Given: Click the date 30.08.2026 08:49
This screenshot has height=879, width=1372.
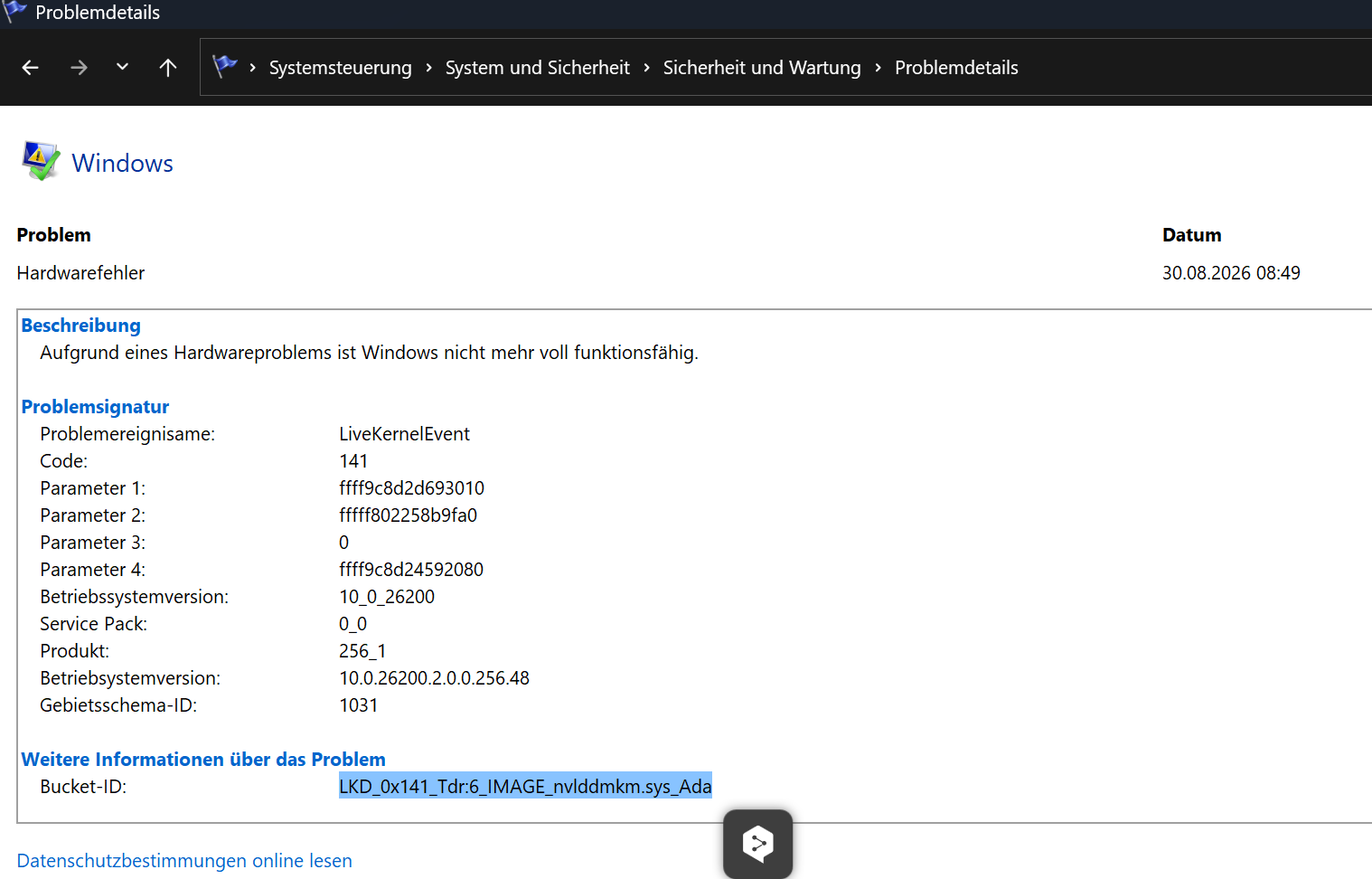Looking at the screenshot, I should 1231,273.
